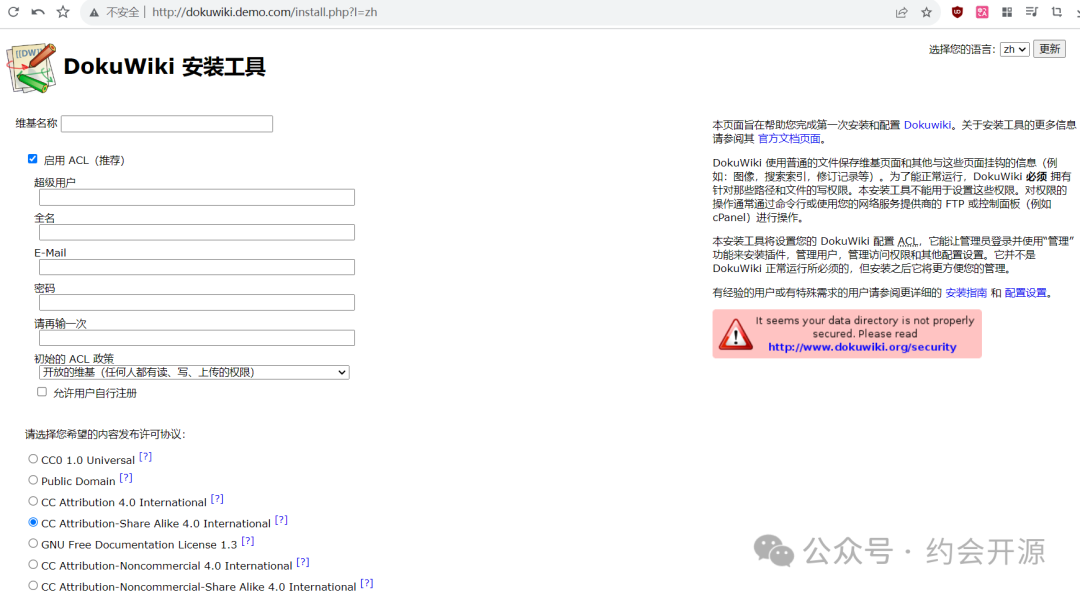Click the 更新 button
Screen dimensions: 1080x595
click(1049, 49)
